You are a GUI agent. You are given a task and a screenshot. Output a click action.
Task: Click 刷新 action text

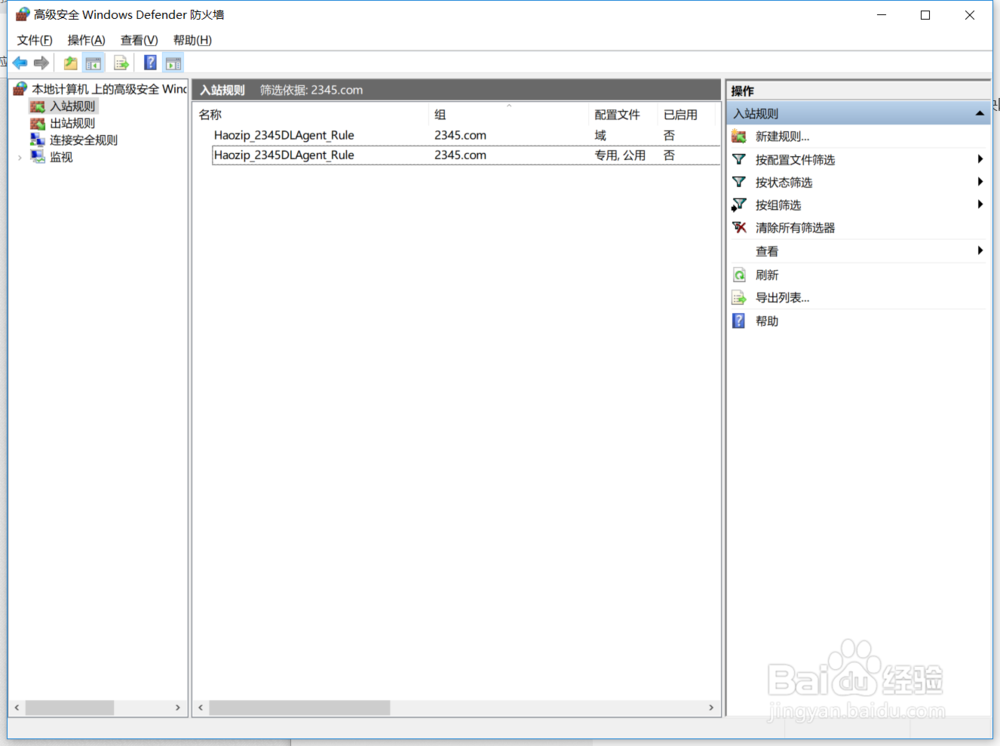pyautogui.click(x=767, y=275)
